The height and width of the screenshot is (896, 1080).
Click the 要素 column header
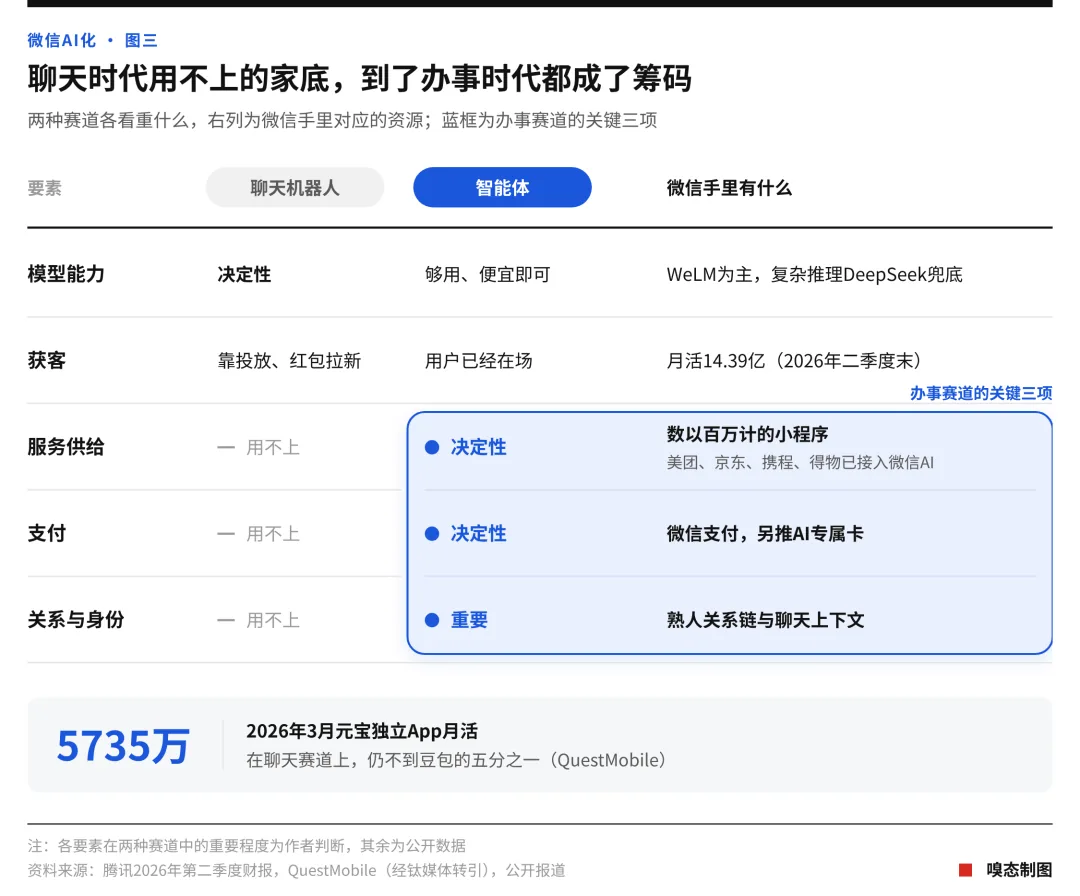tap(45, 188)
